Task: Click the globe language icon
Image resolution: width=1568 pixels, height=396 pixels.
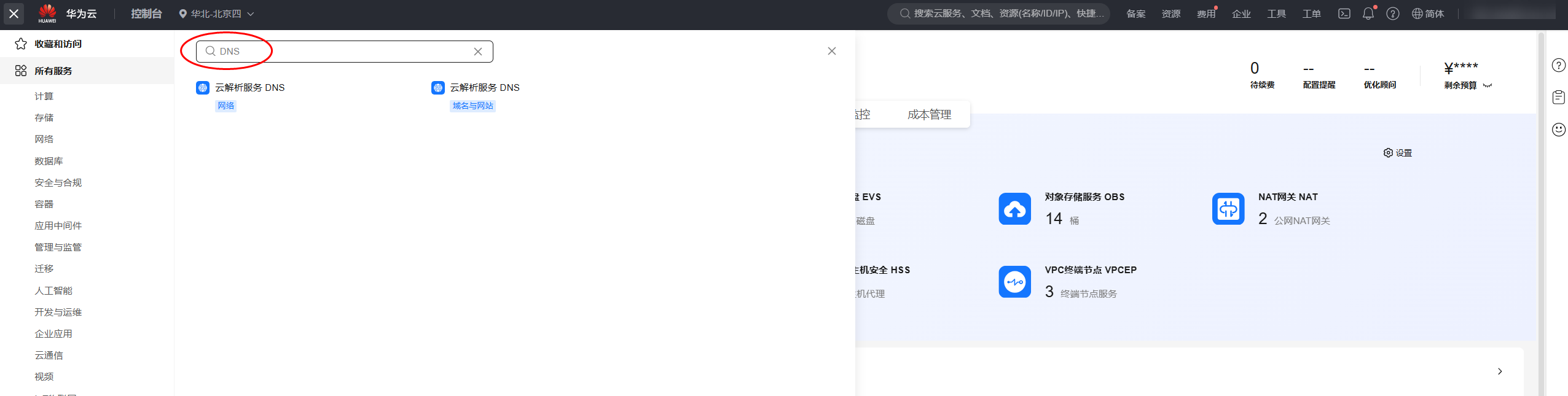Action: coord(1417,14)
